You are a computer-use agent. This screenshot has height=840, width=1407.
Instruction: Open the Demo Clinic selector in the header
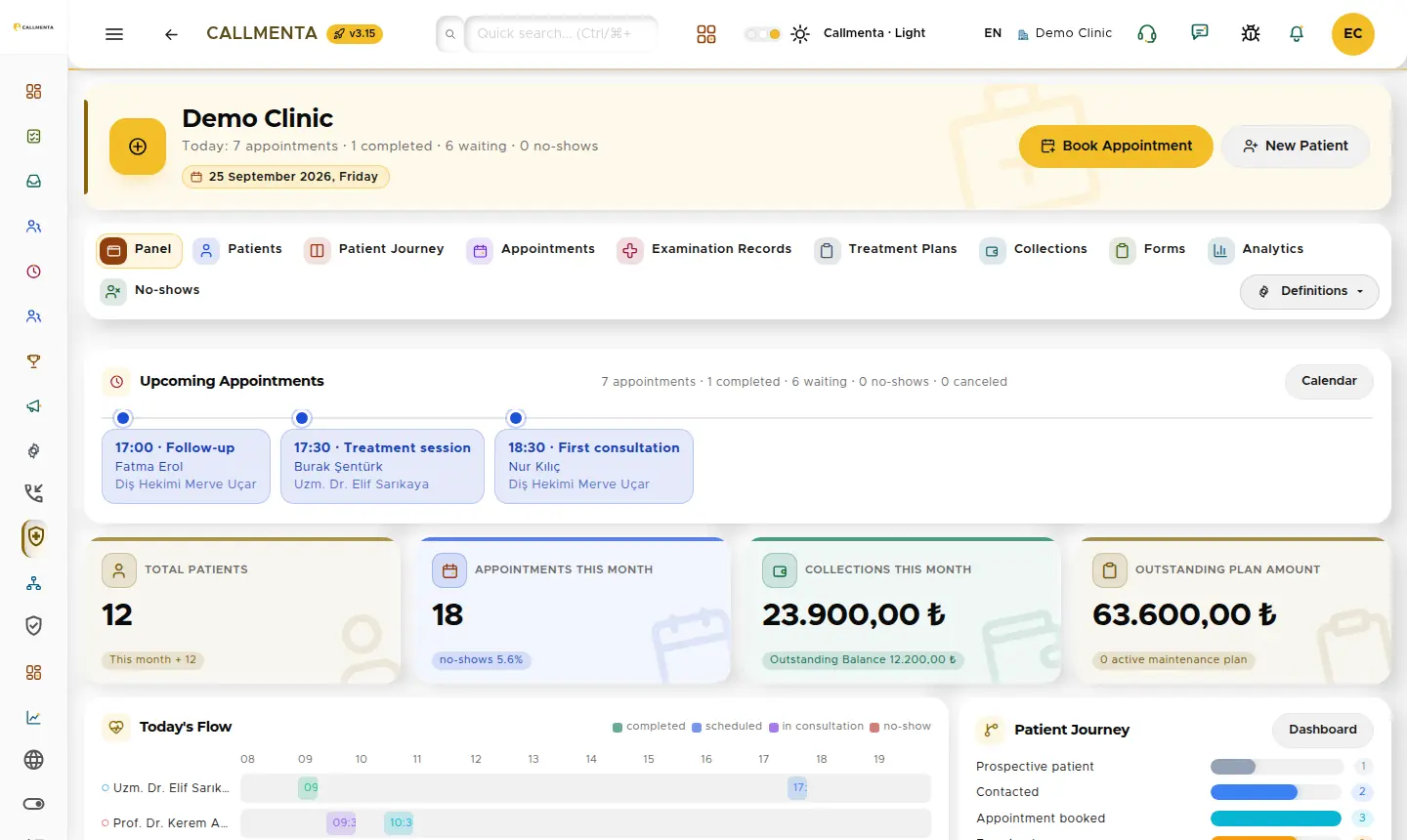click(x=1065, y=33)
